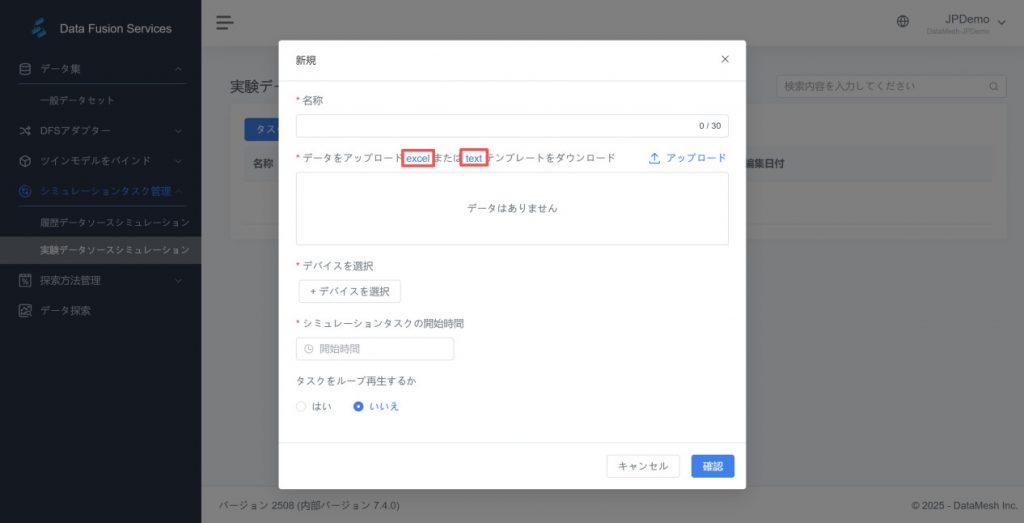This screenshot has height=523, width=1024.
Task: Toggle the hamburger sidebar collapse icon
Action: [x=224, y=22]
